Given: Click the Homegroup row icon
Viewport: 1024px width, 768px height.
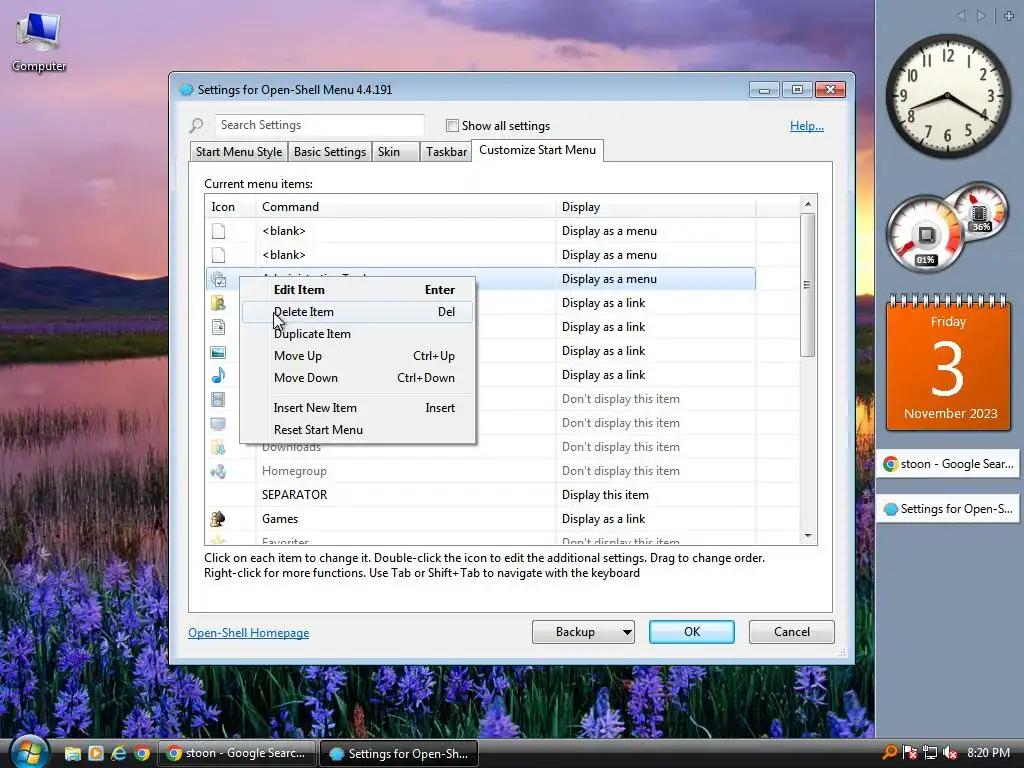Looking at the screenshot, I should tap(218, 472).
